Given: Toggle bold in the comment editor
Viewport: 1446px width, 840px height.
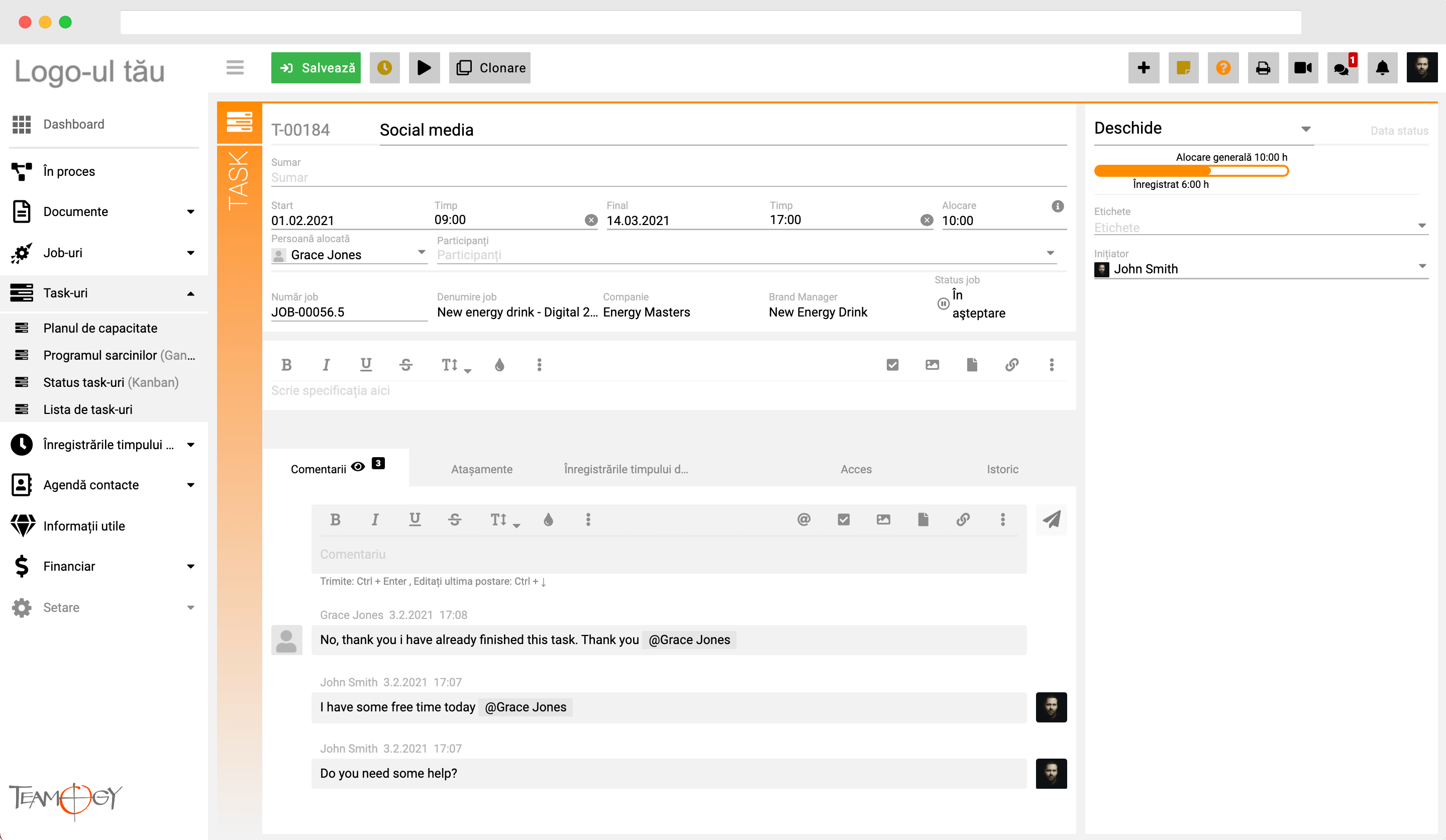Looking at the screenshot, I should pyautogui.click(x=336, y=519).
